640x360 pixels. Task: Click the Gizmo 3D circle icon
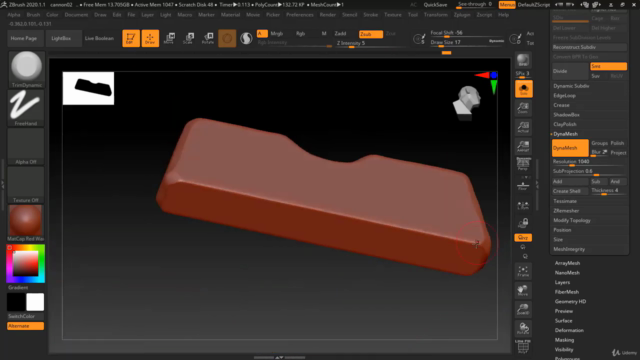coord(227,38)
